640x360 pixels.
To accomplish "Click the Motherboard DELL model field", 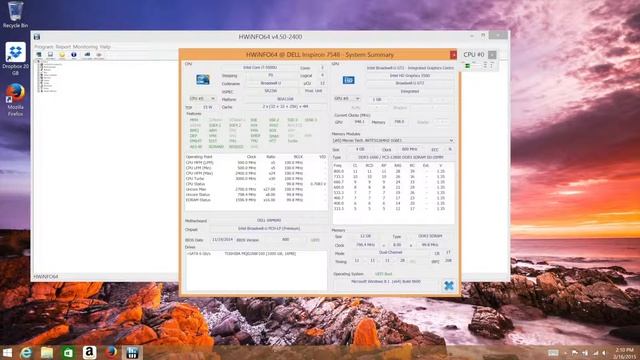I will point(269,220).
